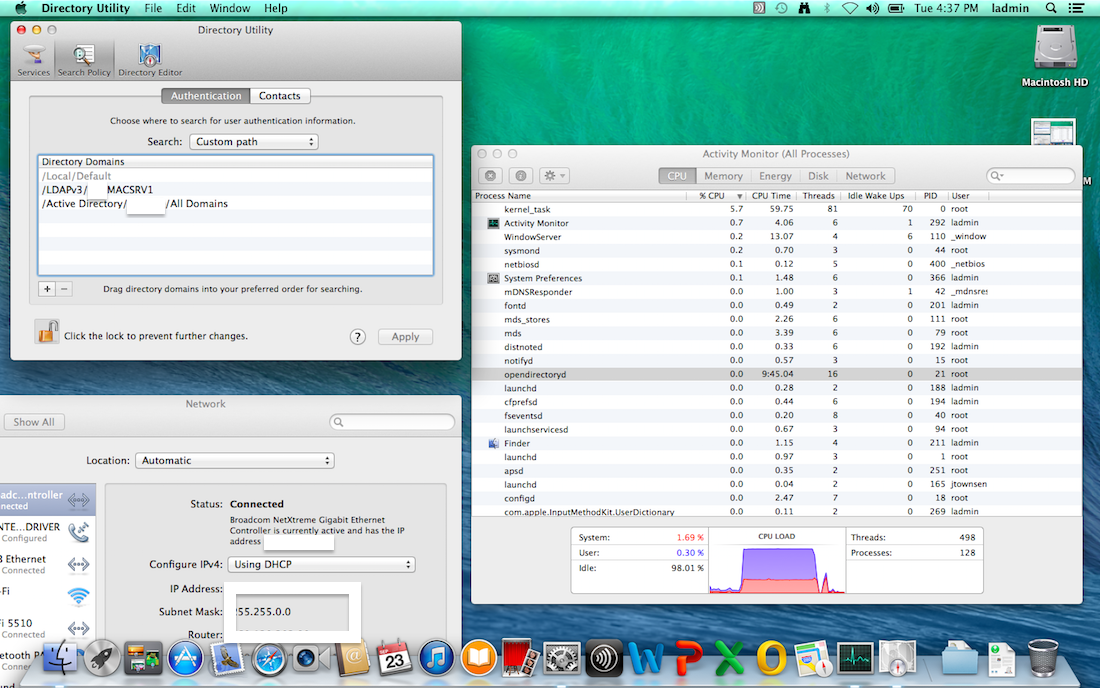The height and width of the screenshot is (688, 1100).
Task: Open Services in Directory Utility toolbar
Action: coord(34,60)
